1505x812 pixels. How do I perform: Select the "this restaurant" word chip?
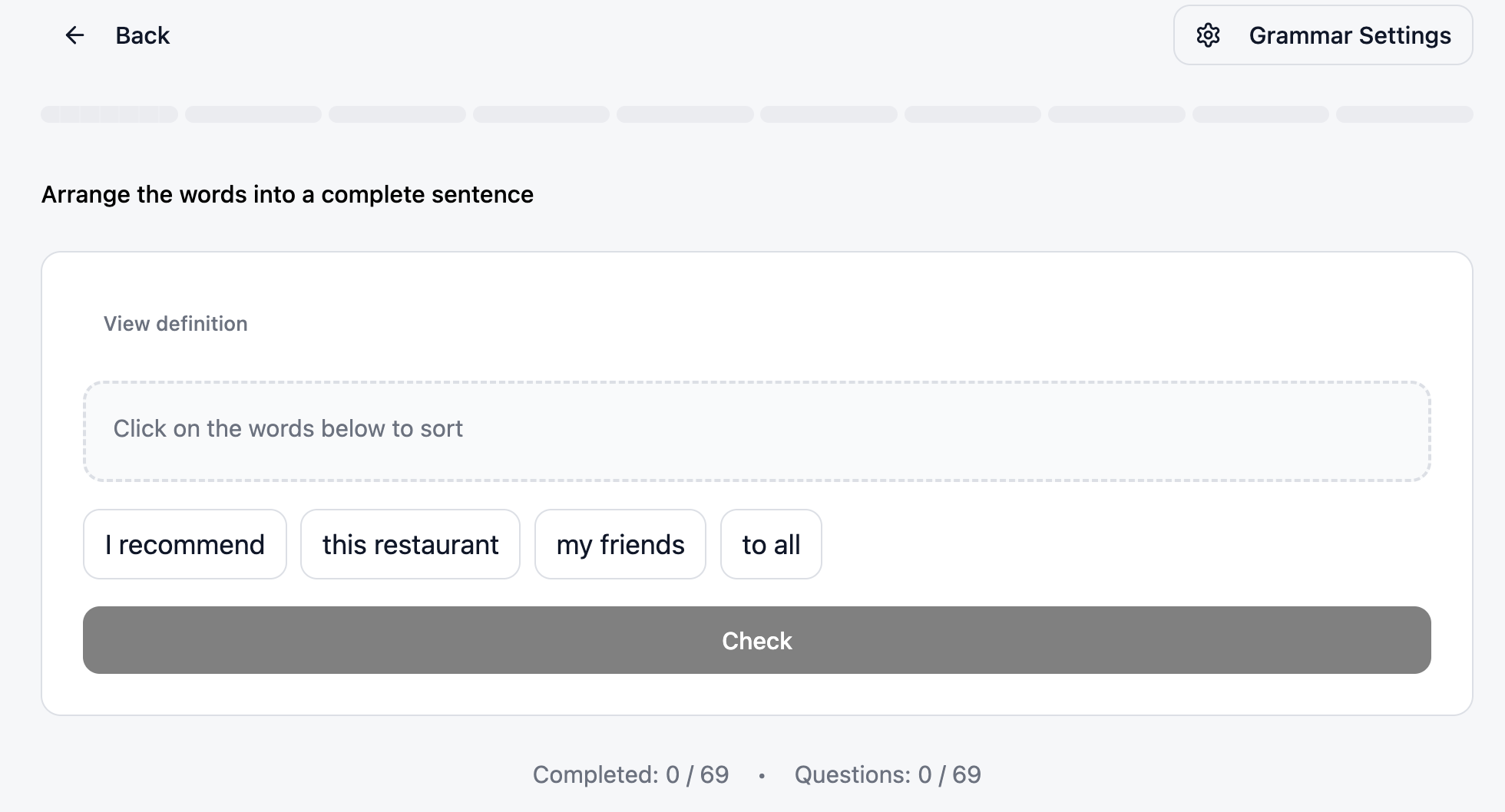coord(410,544)
